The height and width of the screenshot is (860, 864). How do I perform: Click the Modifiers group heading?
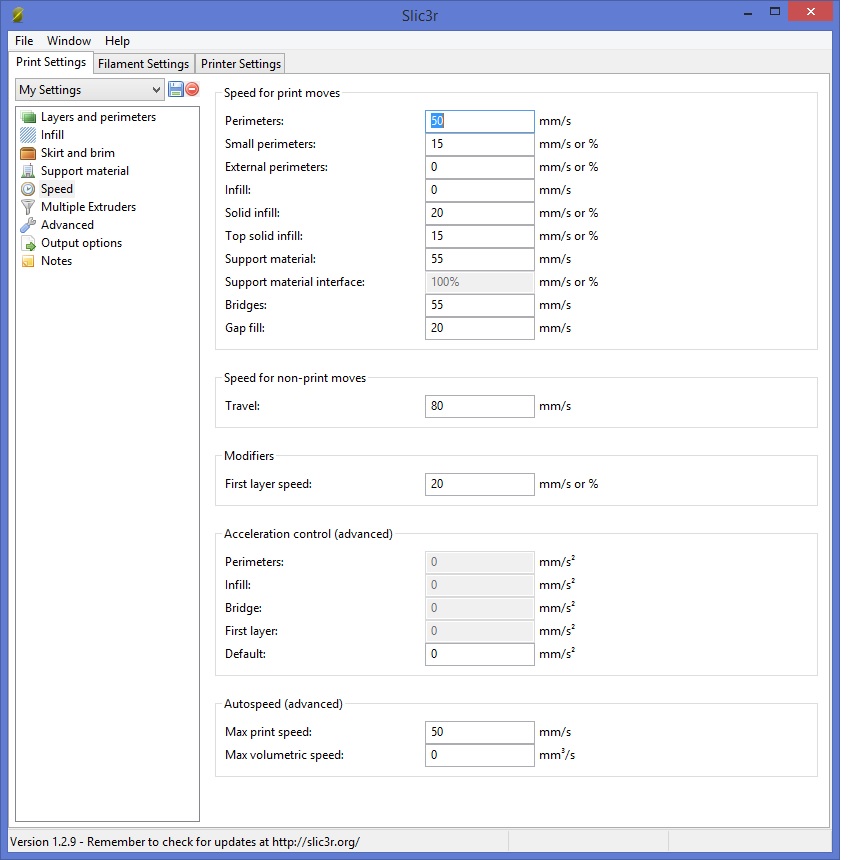tap(249, 456)
